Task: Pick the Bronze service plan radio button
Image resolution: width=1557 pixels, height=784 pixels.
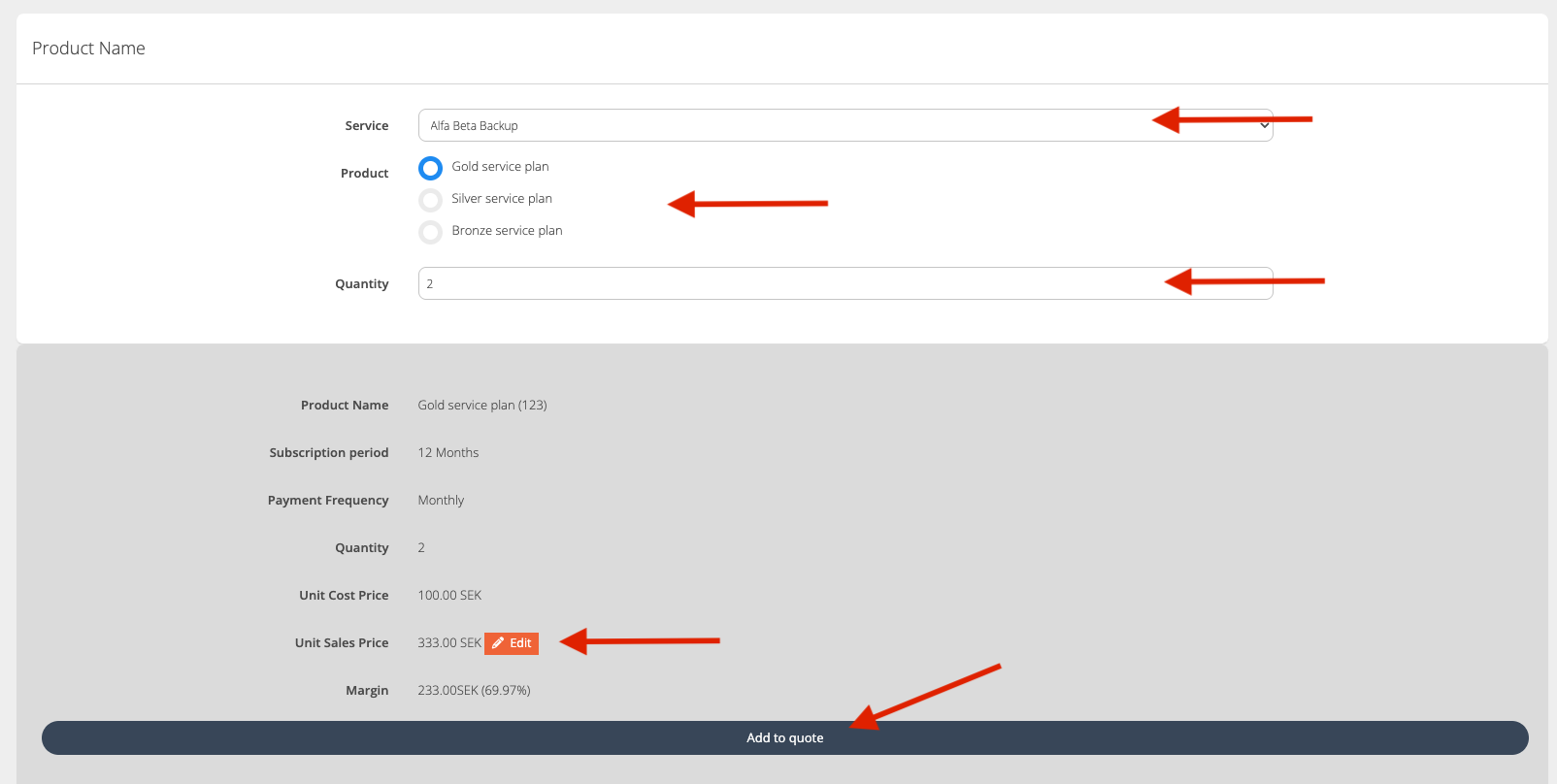Action: tap(430, 232)
